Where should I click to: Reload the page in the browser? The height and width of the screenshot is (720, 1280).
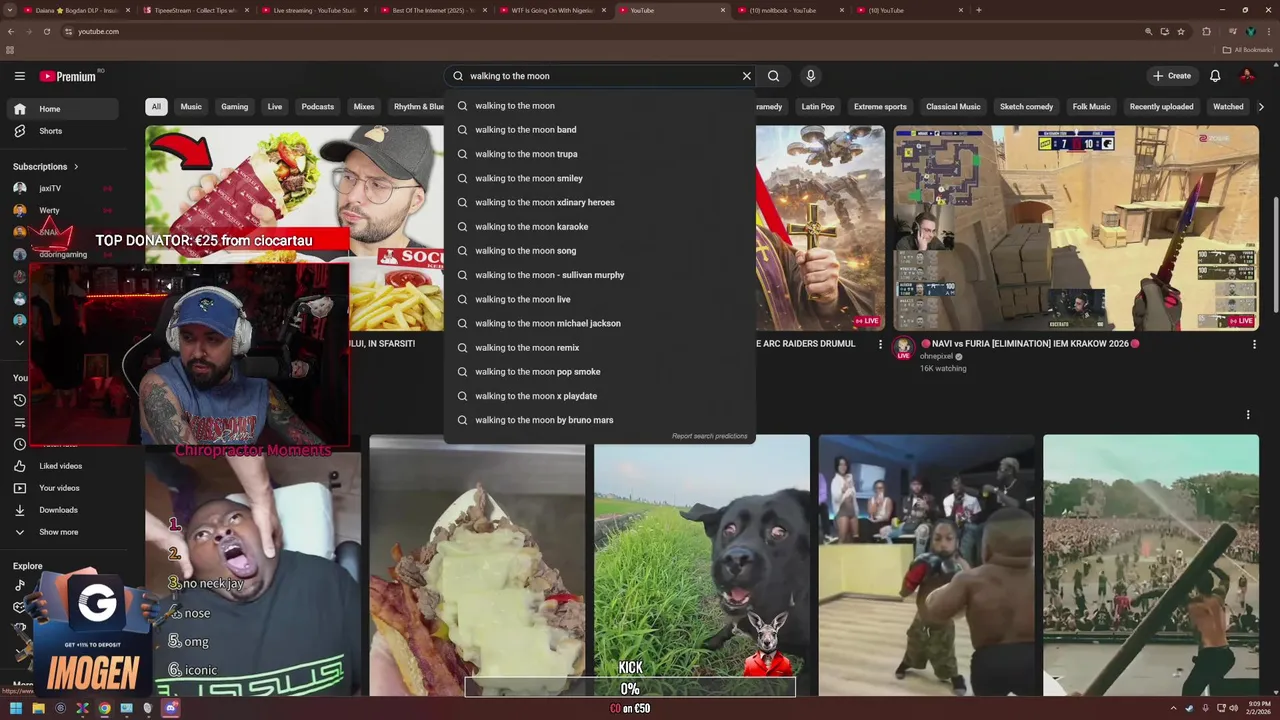coord(46,31)
